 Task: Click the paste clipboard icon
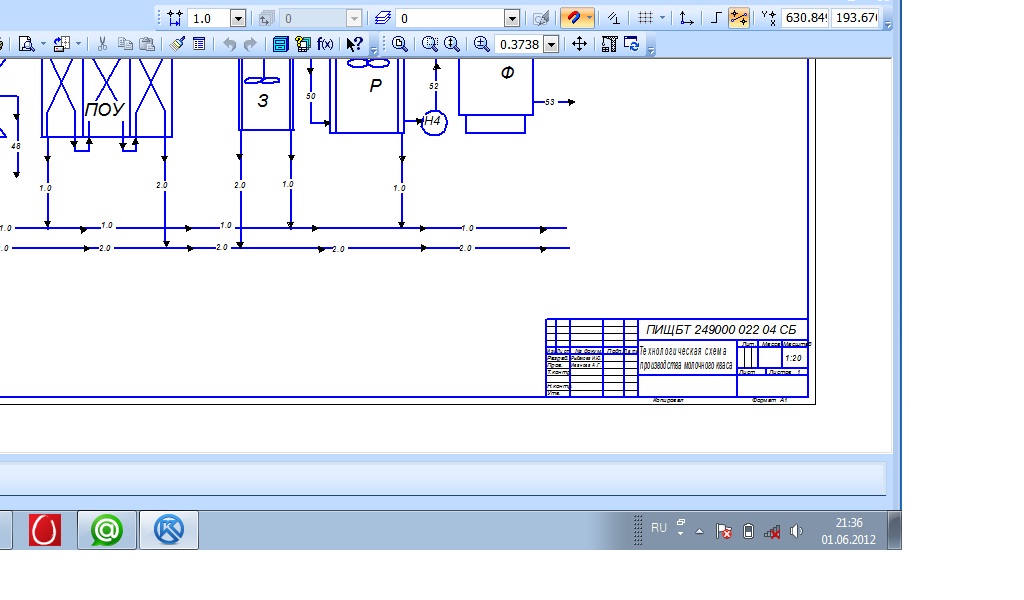pos(148,44)
